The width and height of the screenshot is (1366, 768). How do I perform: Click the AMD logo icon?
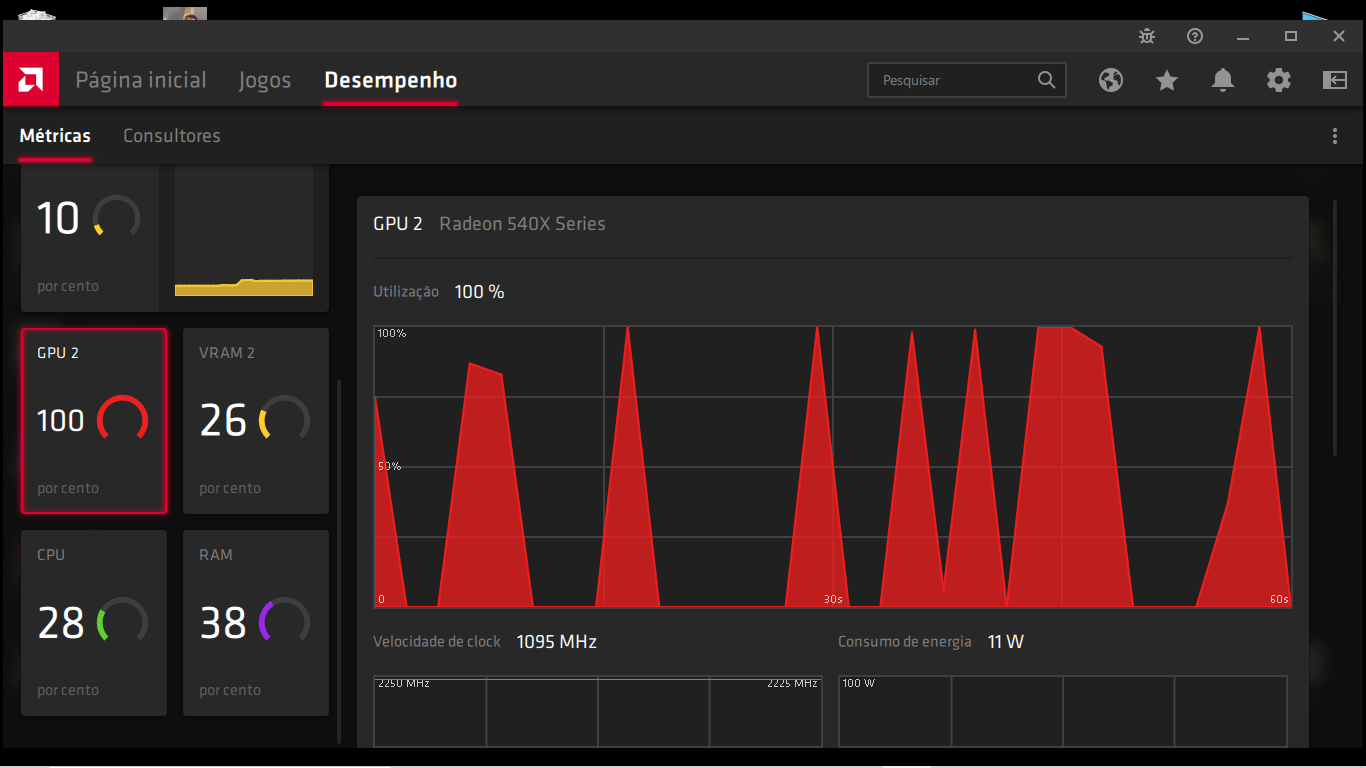click(x=31, y=80)
